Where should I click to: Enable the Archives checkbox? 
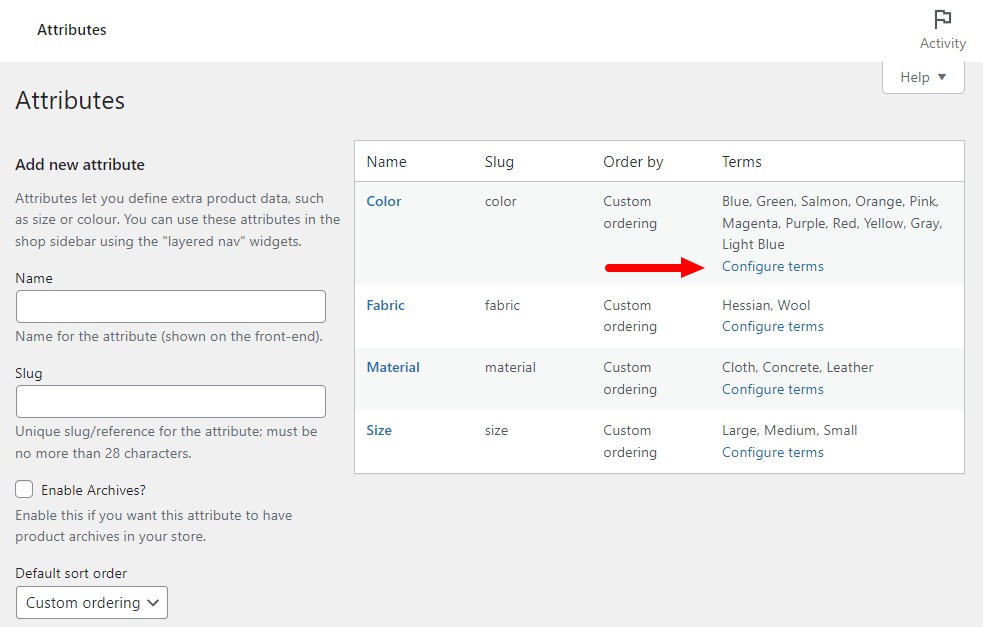[22, 489]
